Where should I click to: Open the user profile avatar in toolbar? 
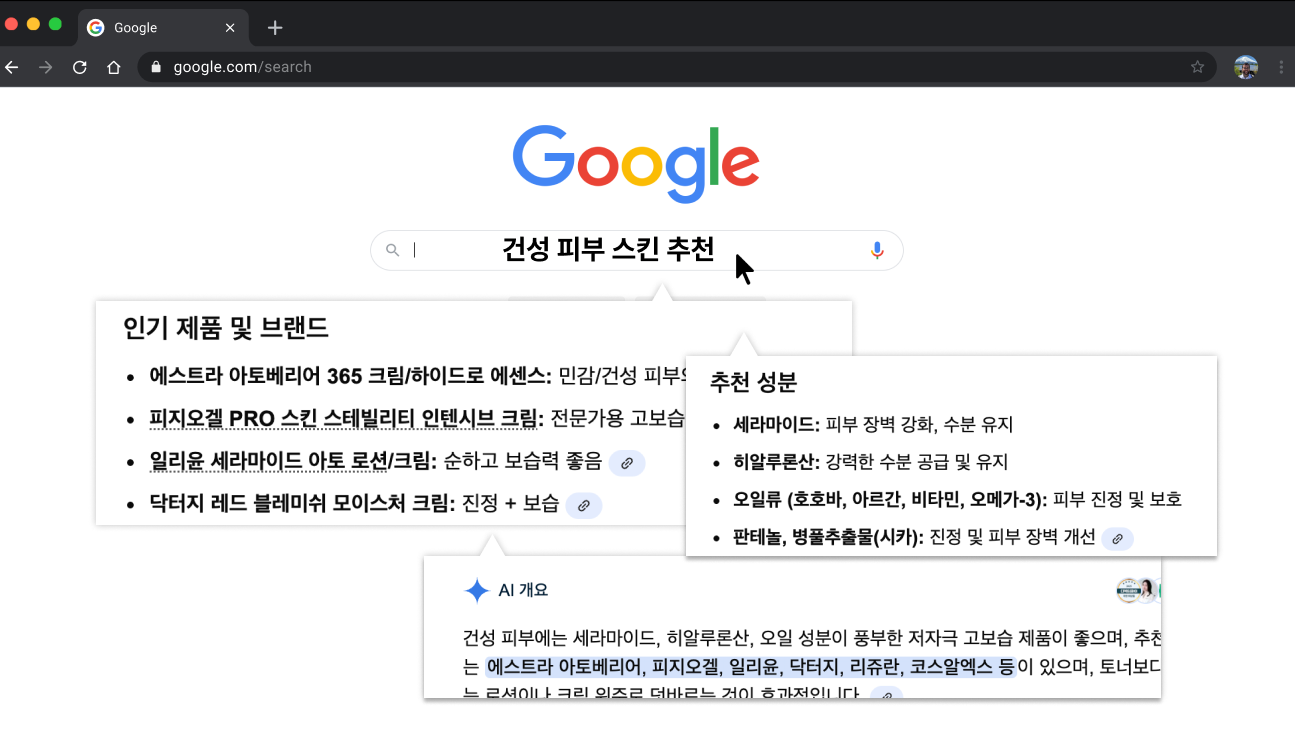(1245, 67)
